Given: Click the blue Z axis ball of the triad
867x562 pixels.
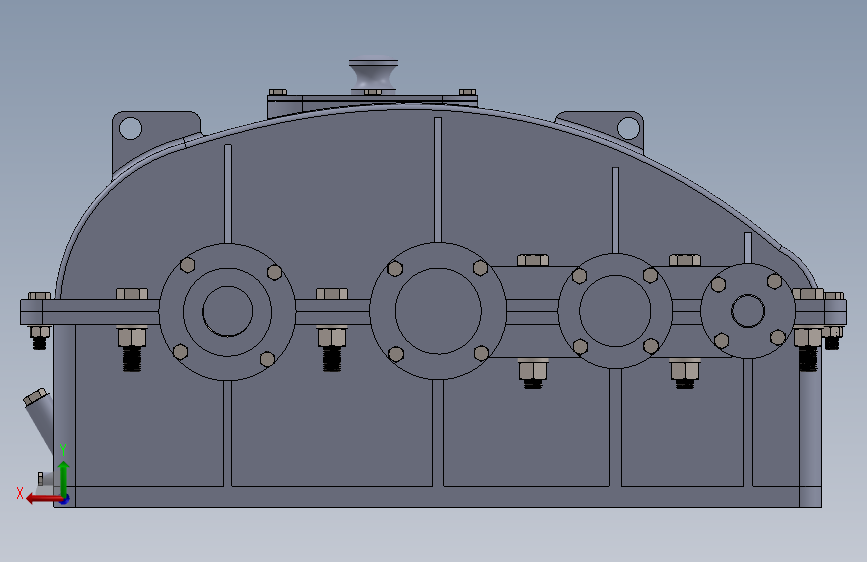Looking at the screenshot, I should (65, 499).
